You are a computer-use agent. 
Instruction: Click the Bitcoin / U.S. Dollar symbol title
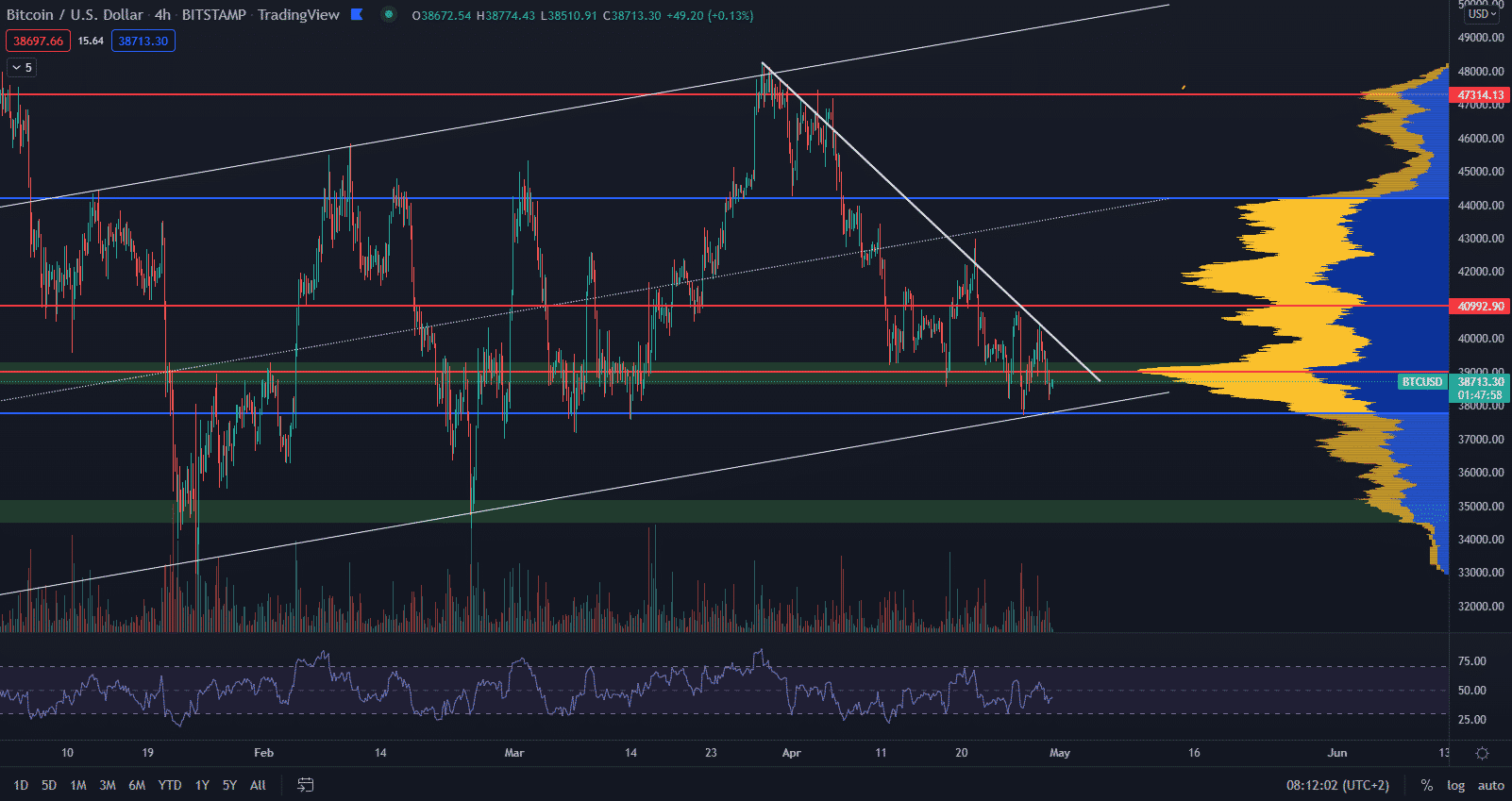coord(75,14)
